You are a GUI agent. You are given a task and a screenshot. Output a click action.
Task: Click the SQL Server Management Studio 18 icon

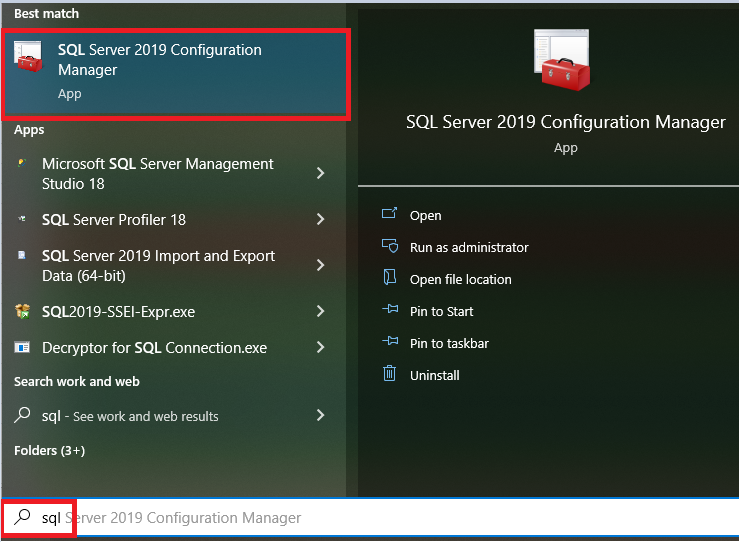pos(22,164)
